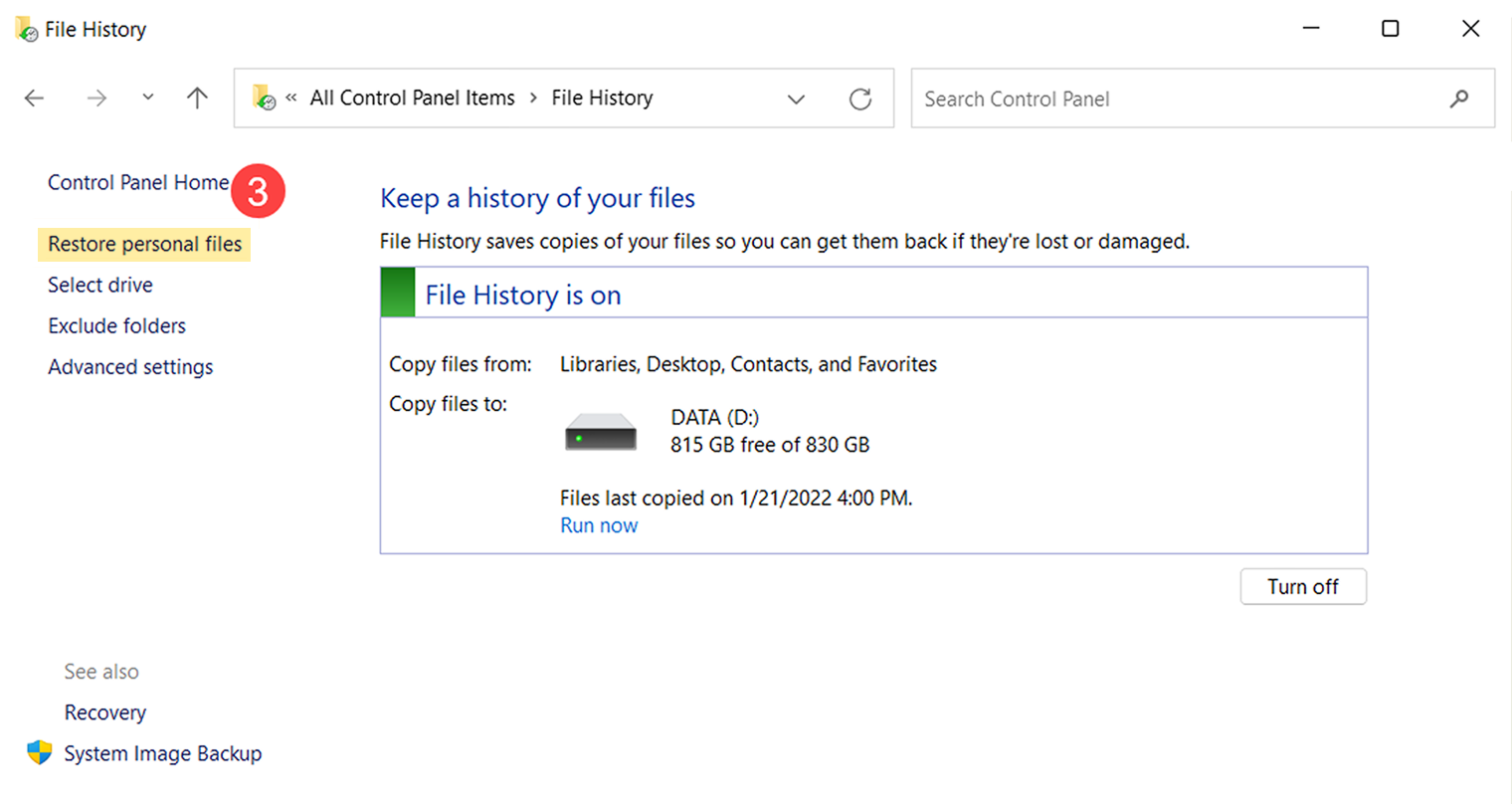Click the search magnifier icon

tap(1458, 98)
